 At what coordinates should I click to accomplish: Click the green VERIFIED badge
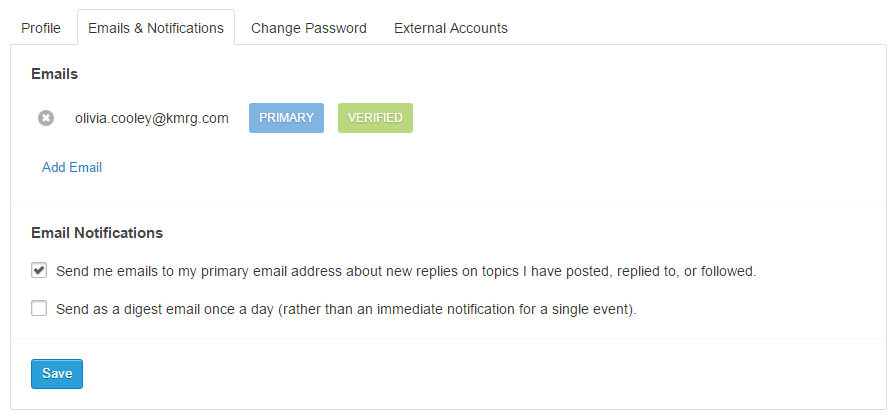375,118
